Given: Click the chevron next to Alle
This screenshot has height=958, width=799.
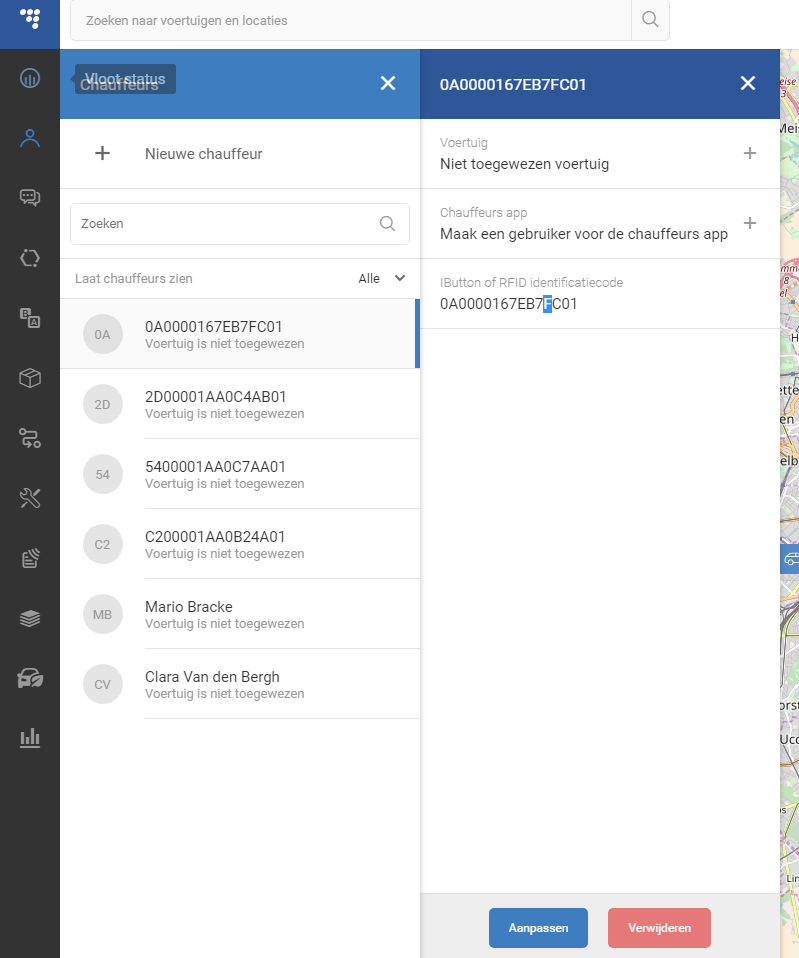Looking at the screenshot, I should point(400,278).
